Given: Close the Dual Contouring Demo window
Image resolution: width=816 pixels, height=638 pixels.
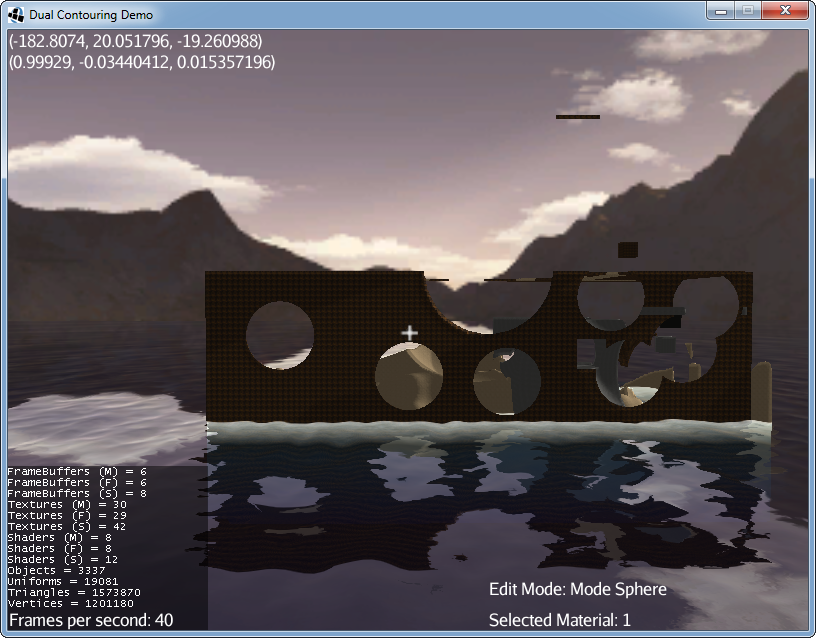Looking at the screenshot, I should (x=785, y=11).
